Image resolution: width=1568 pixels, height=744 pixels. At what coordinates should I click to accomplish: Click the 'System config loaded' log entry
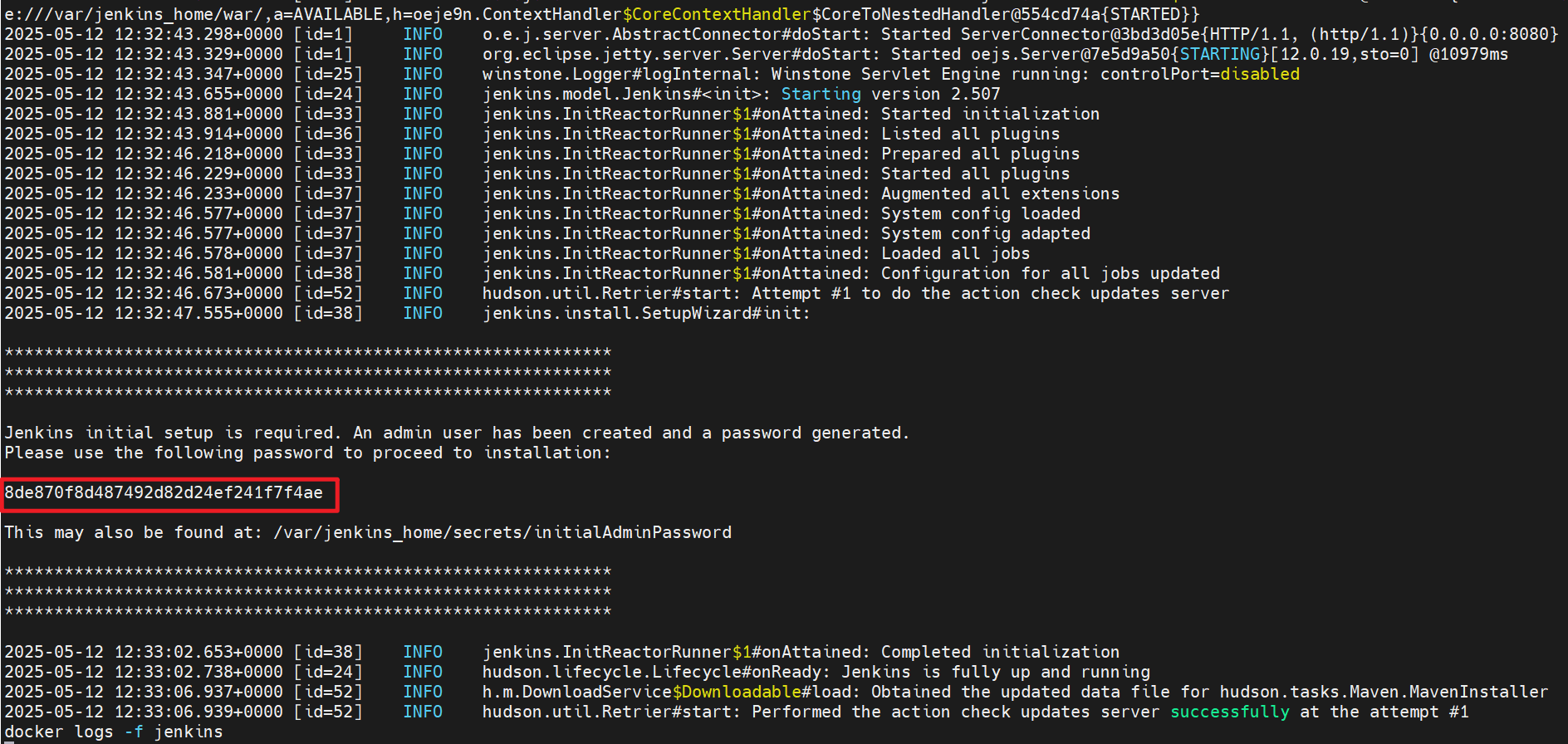tap(980, 214)
